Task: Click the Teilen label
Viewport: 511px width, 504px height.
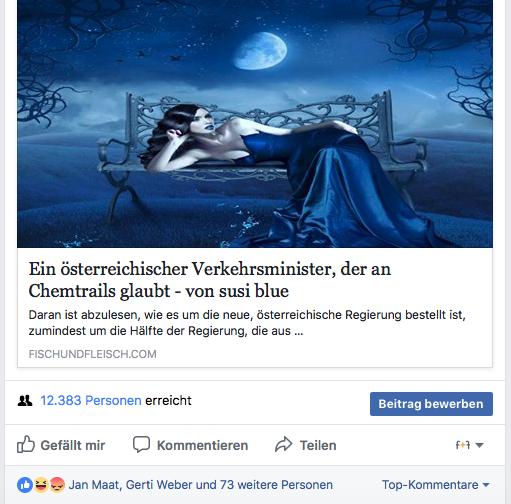Action: click(318, 445)
